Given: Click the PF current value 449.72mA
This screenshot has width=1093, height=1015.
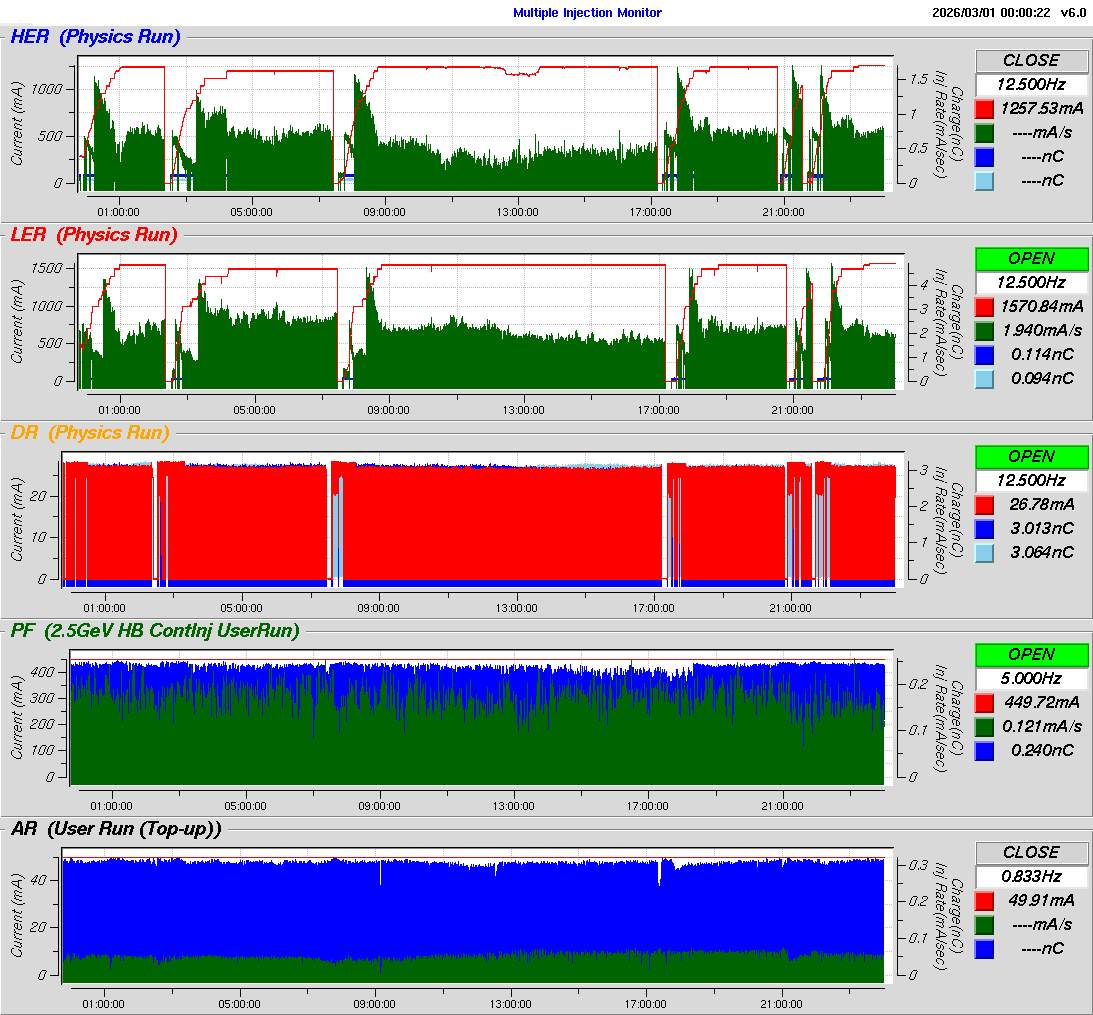Looking at the screenshot, I should pyautogui.click(x=1041, y=703).
